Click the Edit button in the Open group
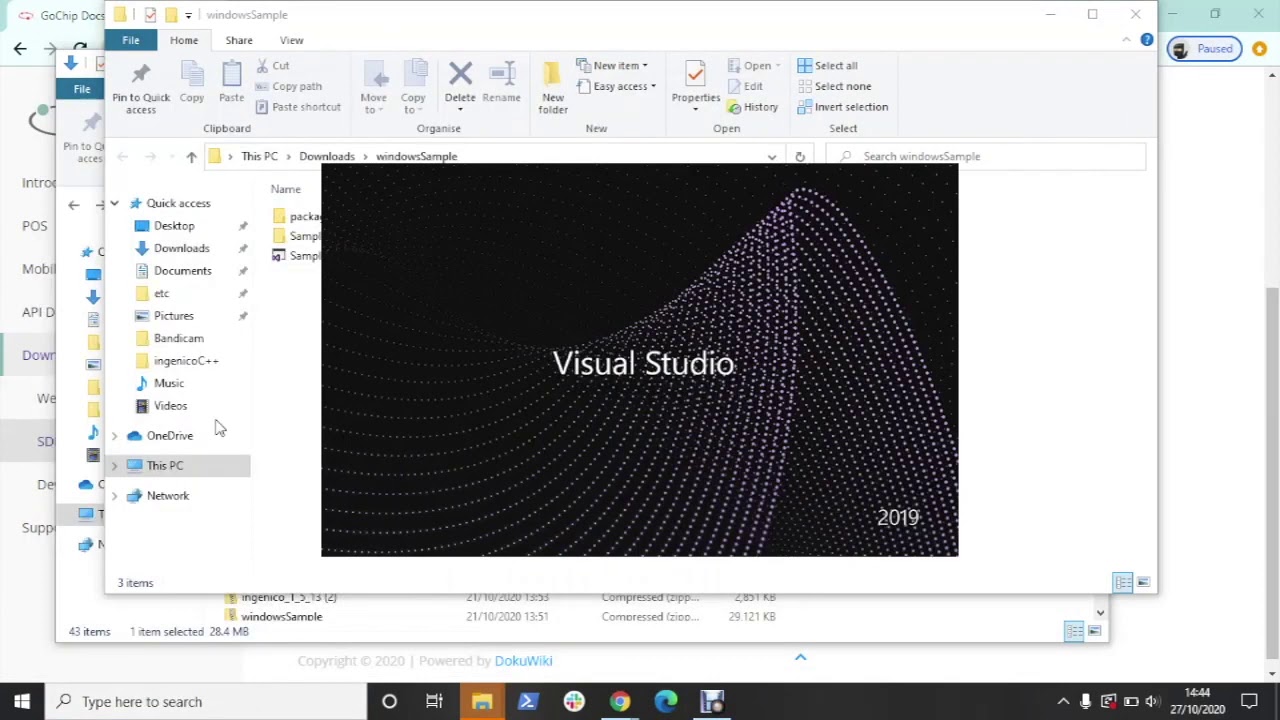This screenshot has width=1280, height=720. tap(745, 86)
